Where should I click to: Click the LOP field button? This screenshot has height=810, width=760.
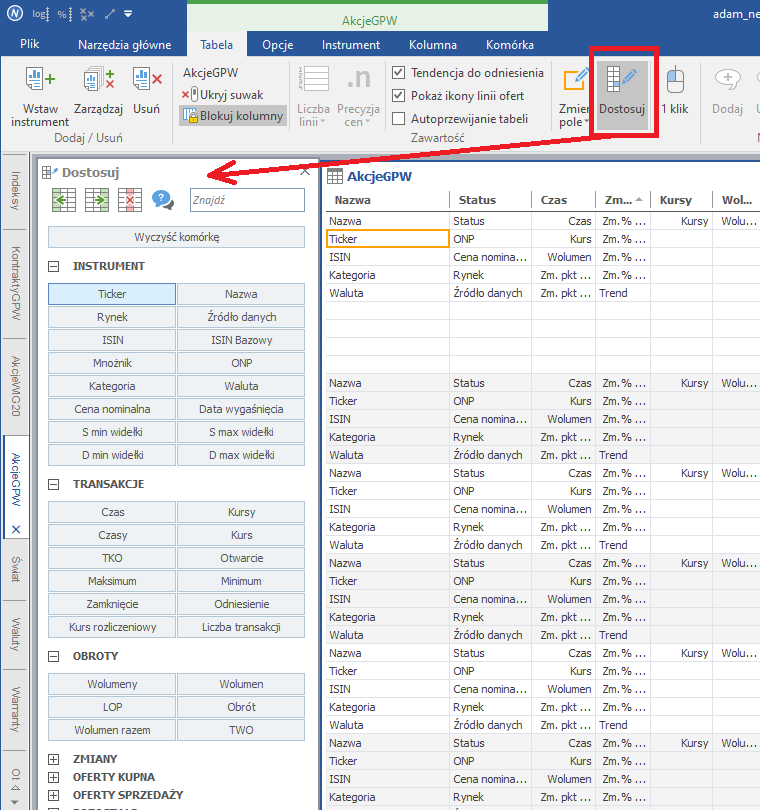click(112, 707)
